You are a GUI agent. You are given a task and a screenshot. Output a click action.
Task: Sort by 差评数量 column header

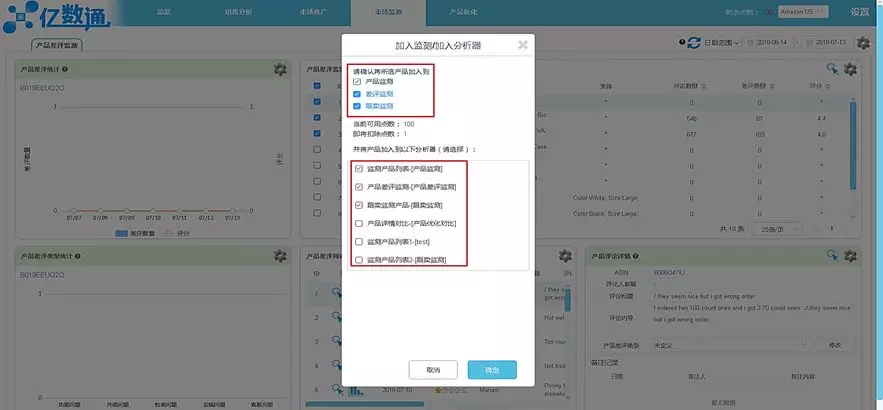coord(760,86)
